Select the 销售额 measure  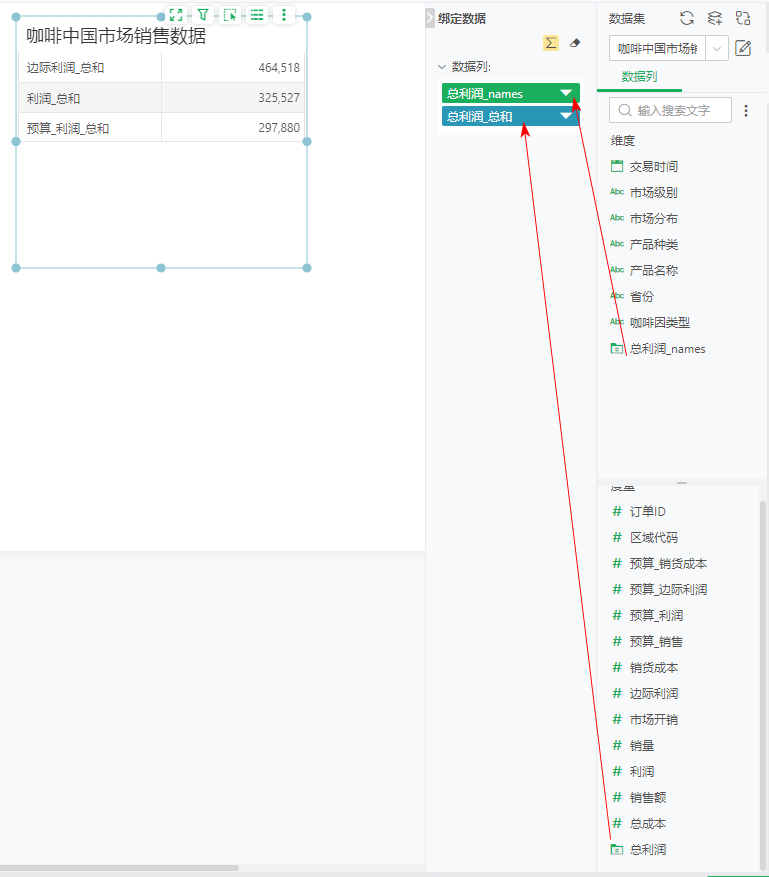point(648,798)
